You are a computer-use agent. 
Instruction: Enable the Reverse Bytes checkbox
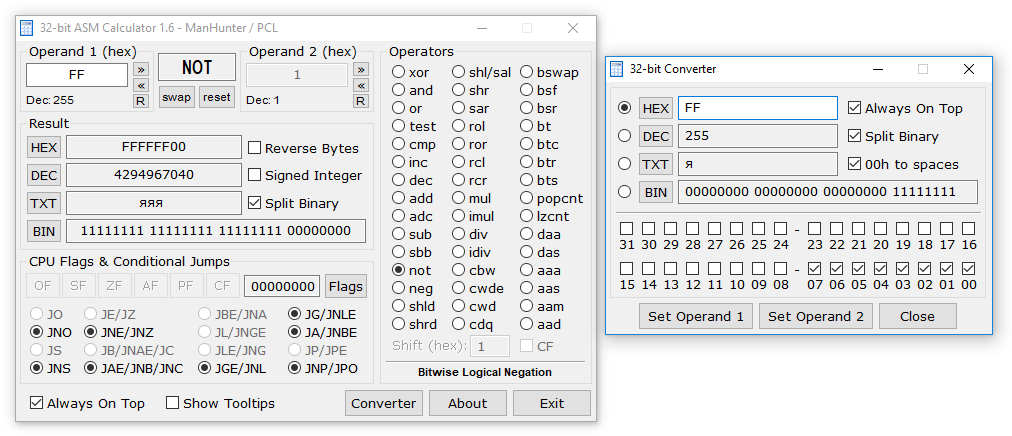(x=255, y=148)
